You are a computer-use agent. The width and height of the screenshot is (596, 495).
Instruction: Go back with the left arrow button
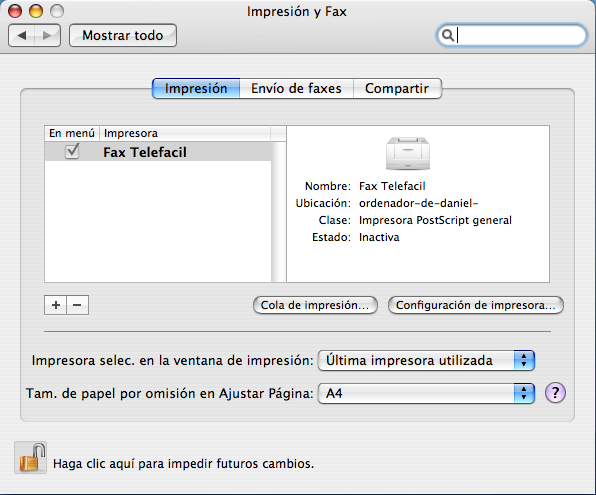click(21, 35)
